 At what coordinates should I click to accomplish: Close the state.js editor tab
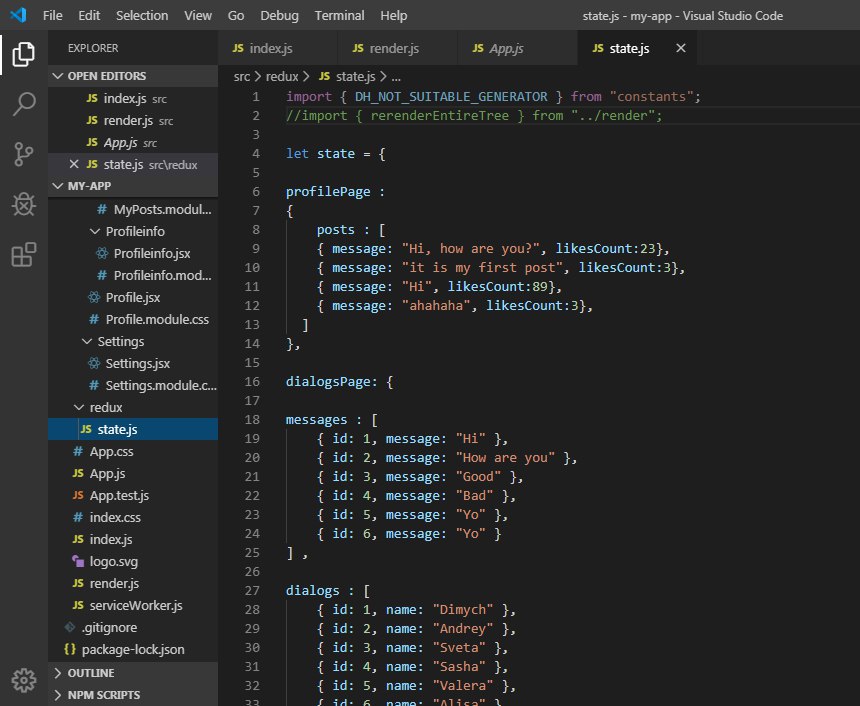pos(681,48)
